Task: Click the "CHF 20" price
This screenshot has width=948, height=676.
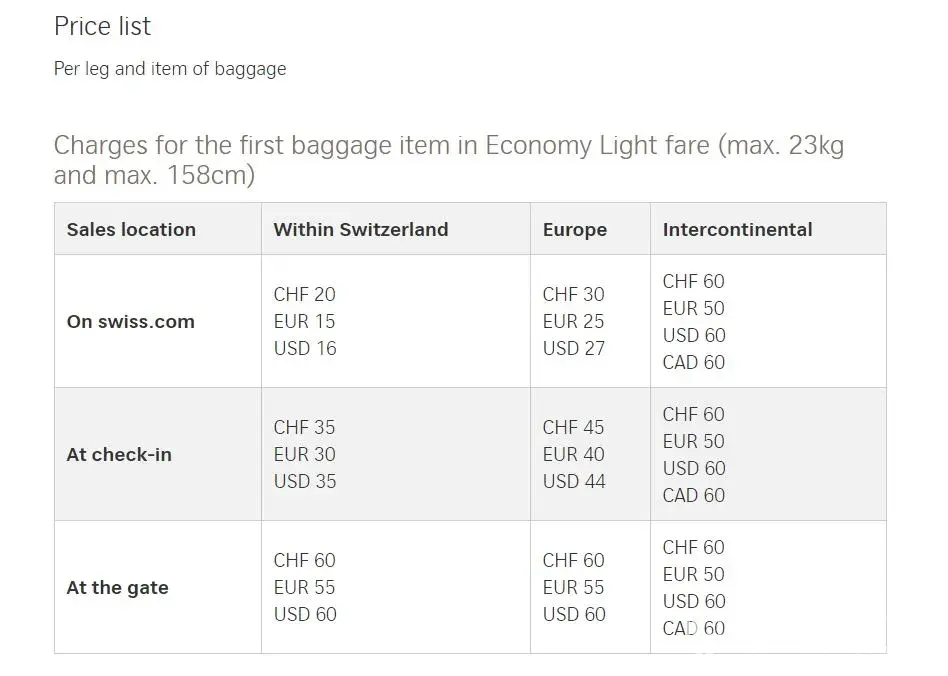Action: [x=304, y=295]
